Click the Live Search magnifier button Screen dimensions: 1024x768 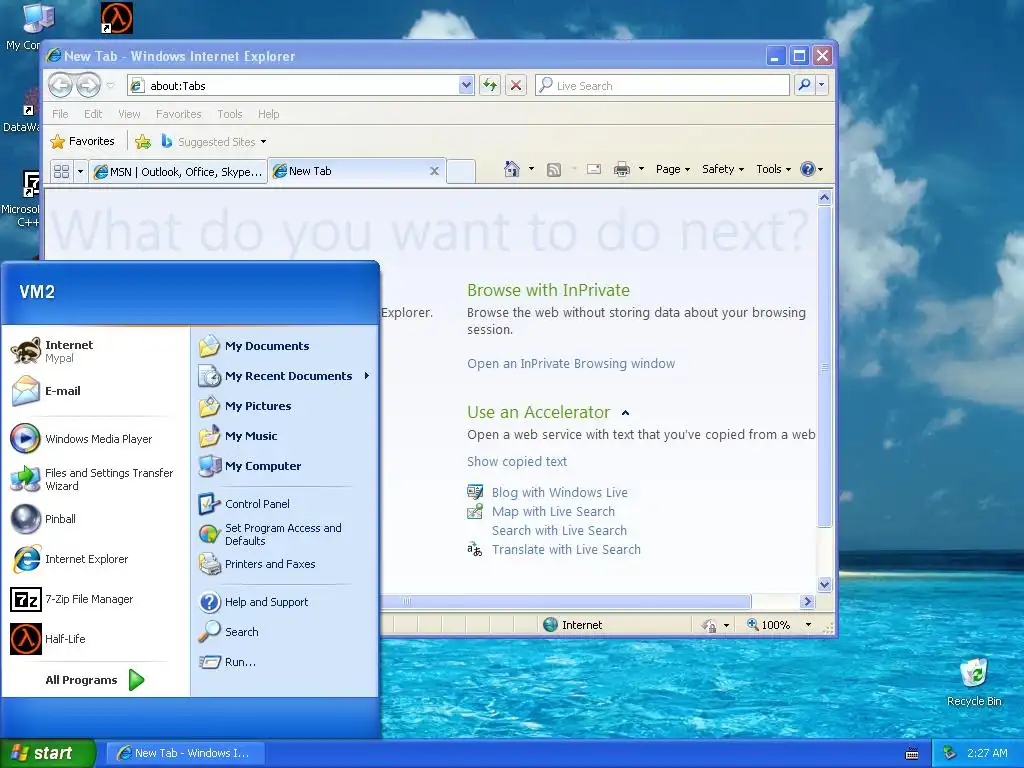(805, 85)
